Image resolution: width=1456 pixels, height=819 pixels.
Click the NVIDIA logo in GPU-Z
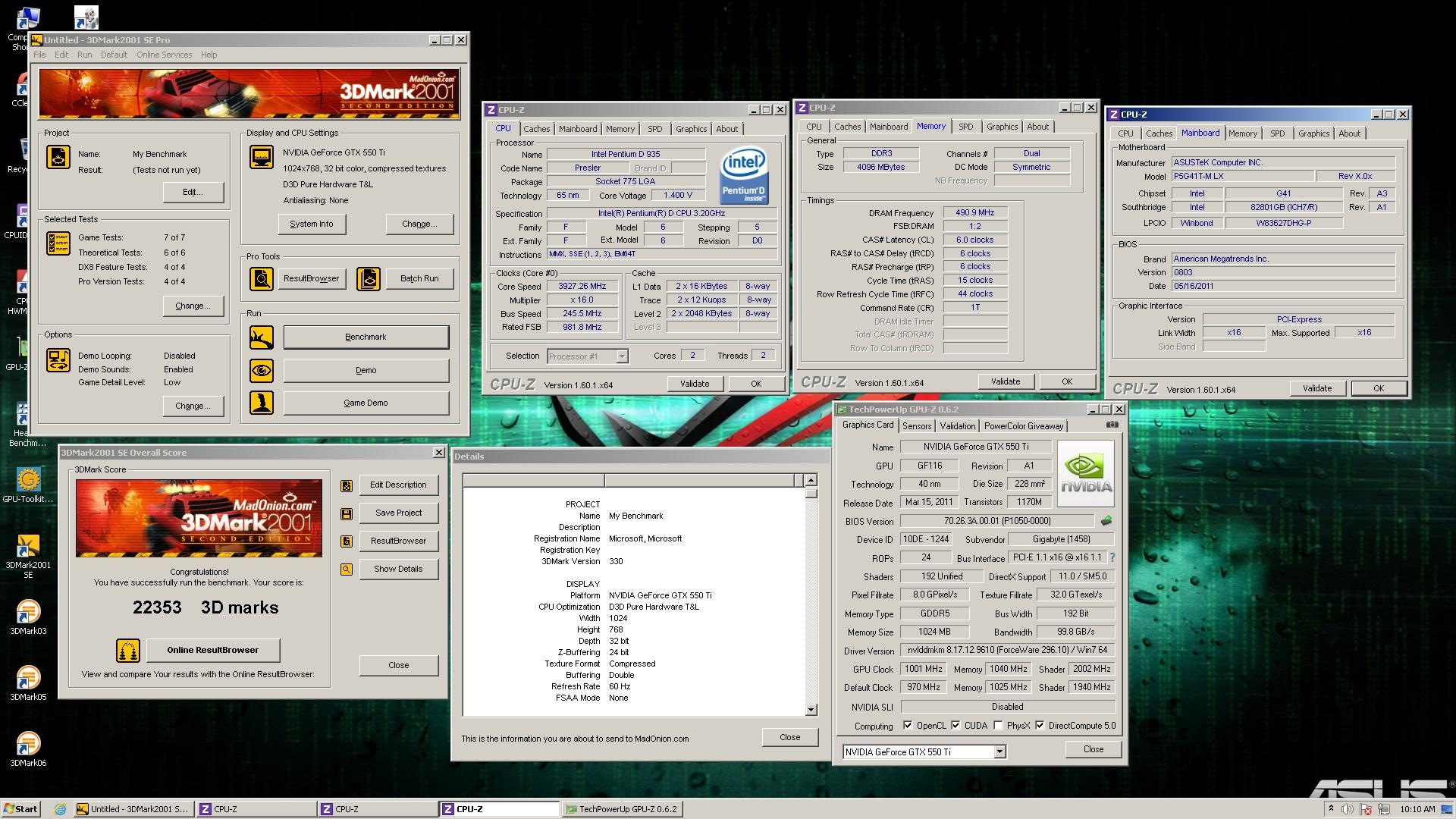(x=1086, y=474)
